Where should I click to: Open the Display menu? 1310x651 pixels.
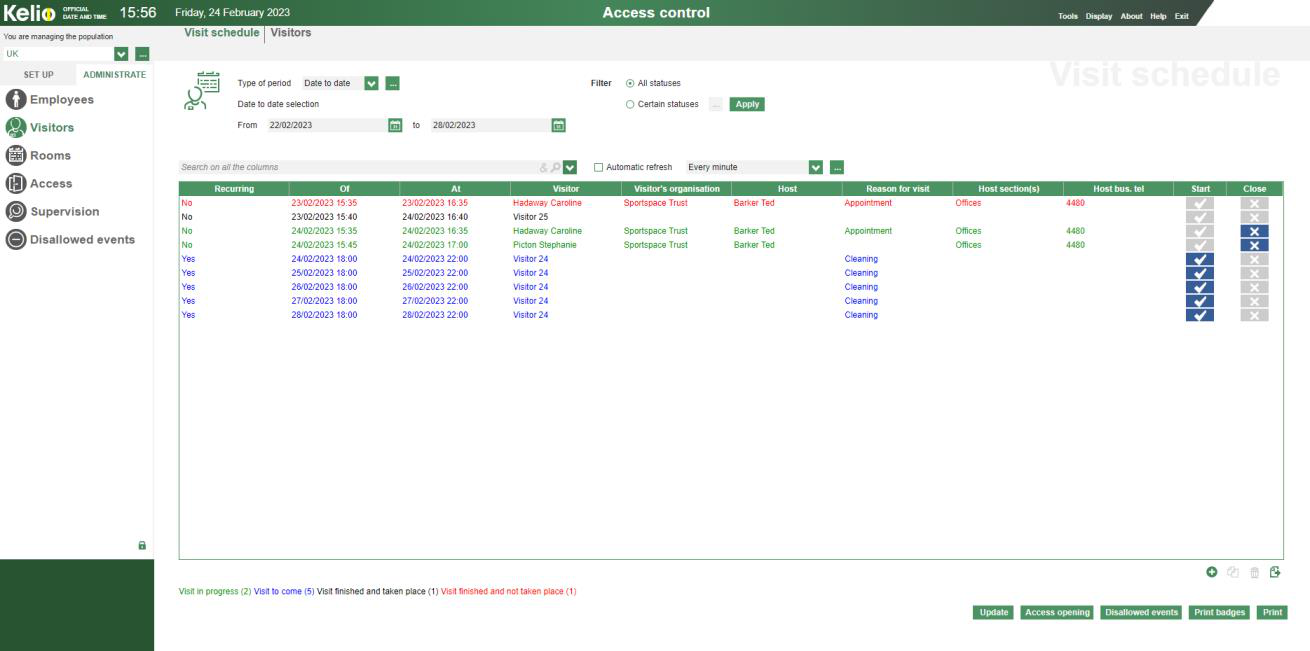click(1099, 16)
